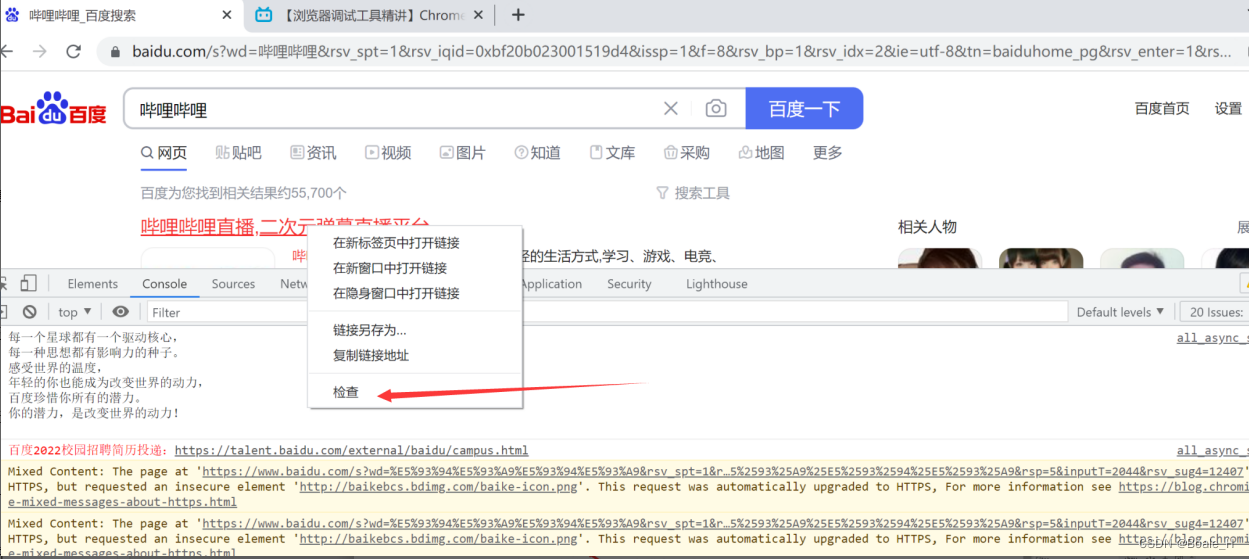Select the 文库 search category
The width and height of the screenshot is (1249, 559).
[x=612, y=153]
